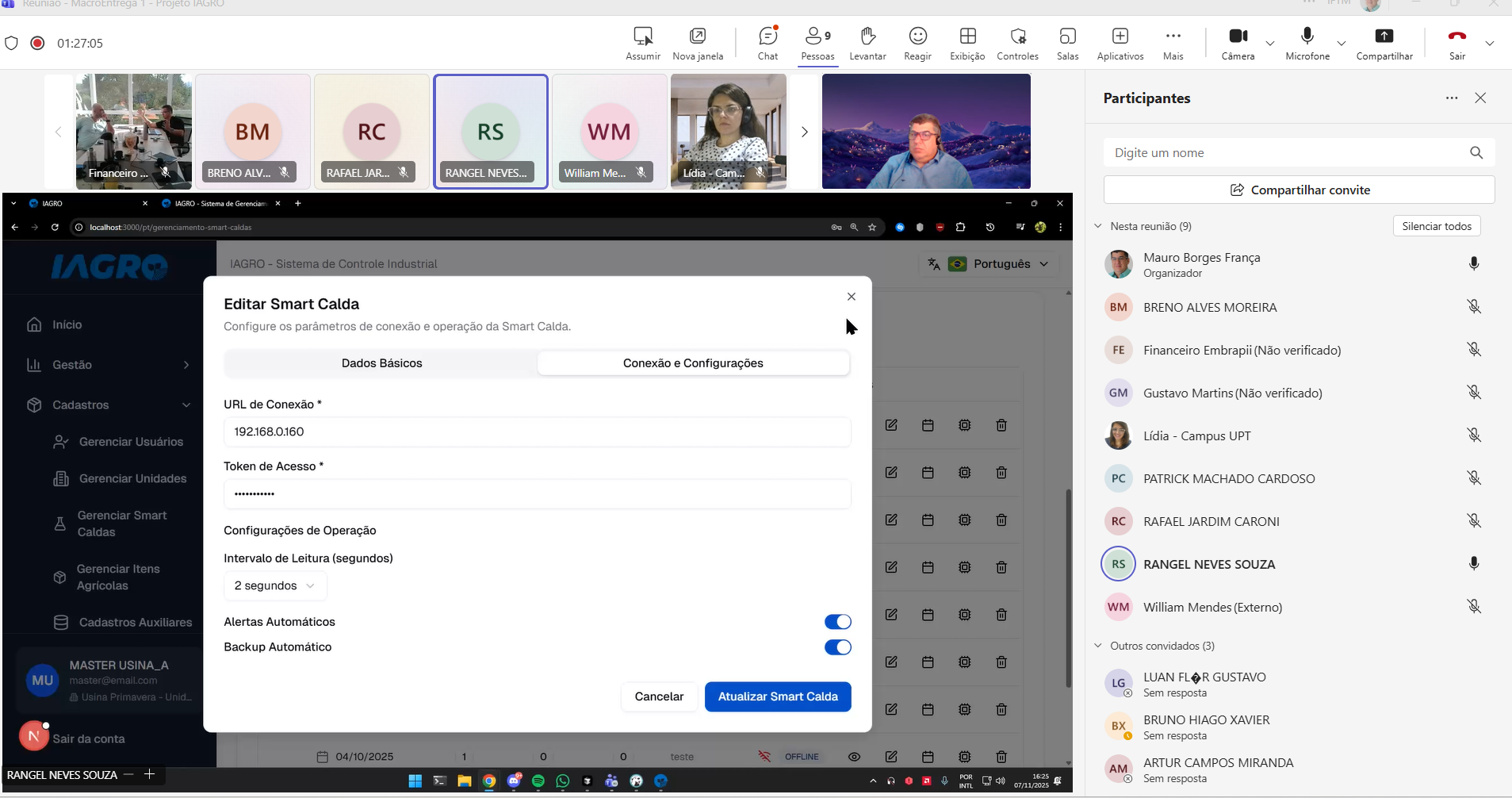Click the search magnifier in Participantes
Screen dimensions: 1512x798
pyautogui.click(x=1476, y=152)
